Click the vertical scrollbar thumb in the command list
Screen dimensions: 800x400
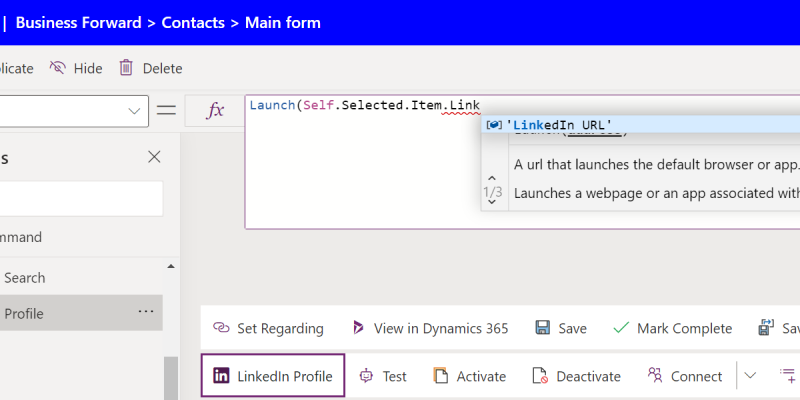pos(171,378)
